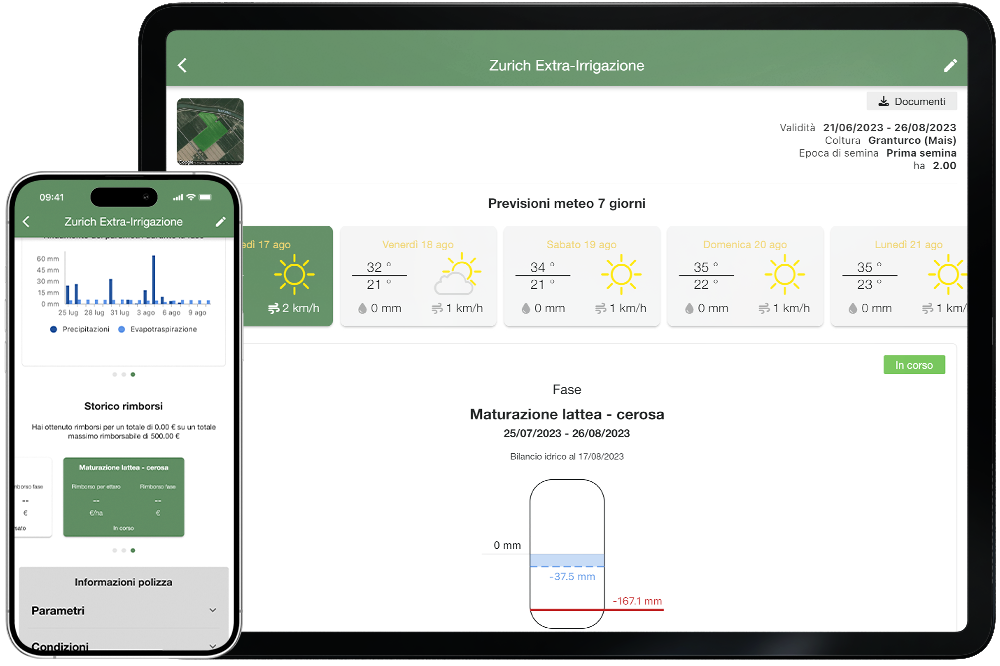Tap the back arrow in the tablet header
This screenshot has width=1000, height=666.
tap(182, 65)
